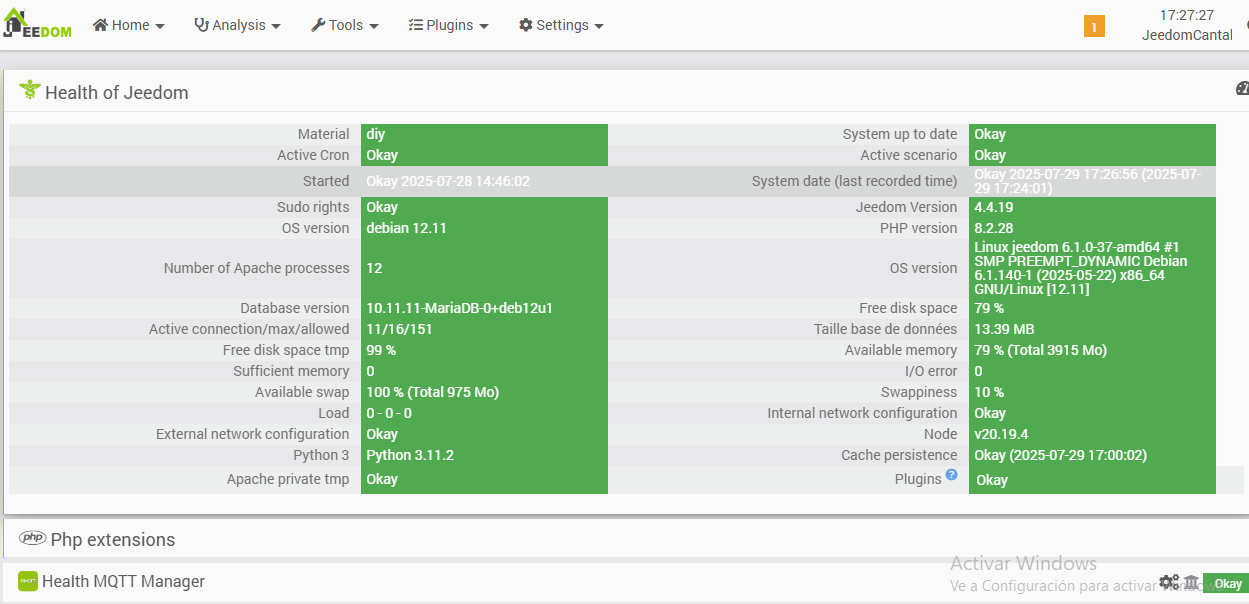
Task: Click the Plugins row Okay status
Action: pyautogui.click(x=992, y=480)
